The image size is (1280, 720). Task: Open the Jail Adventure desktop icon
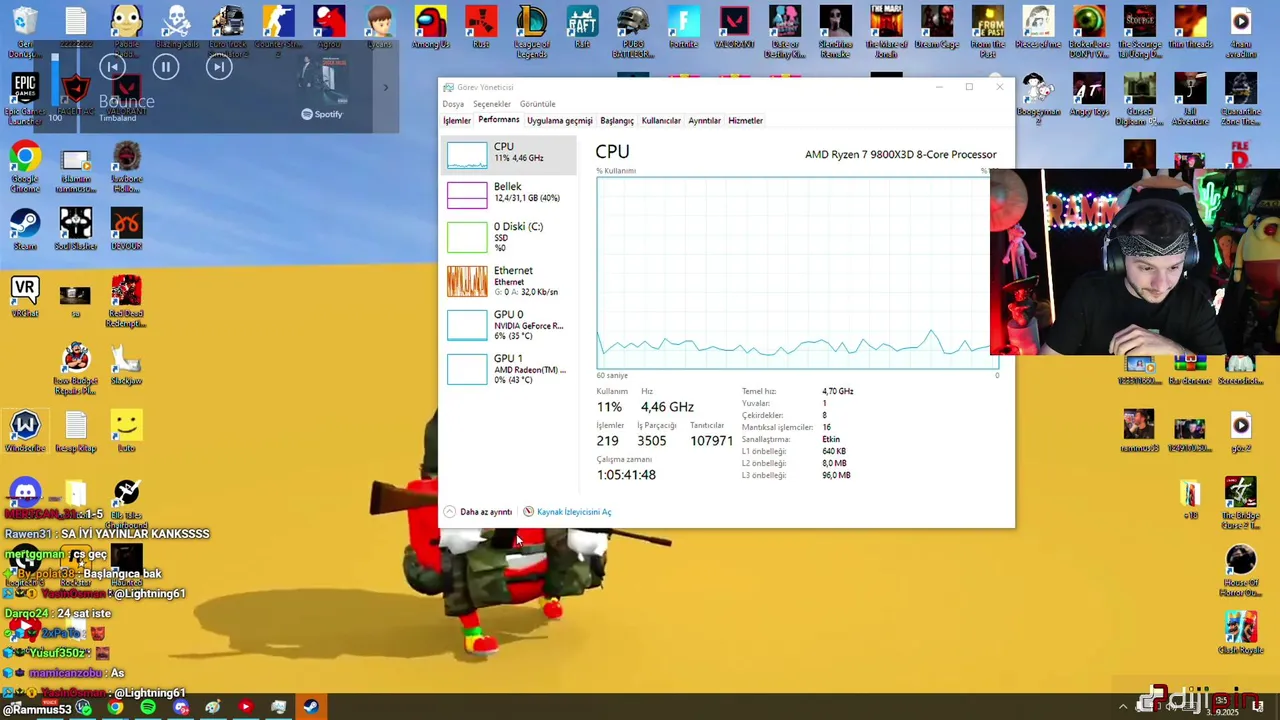1190,98
